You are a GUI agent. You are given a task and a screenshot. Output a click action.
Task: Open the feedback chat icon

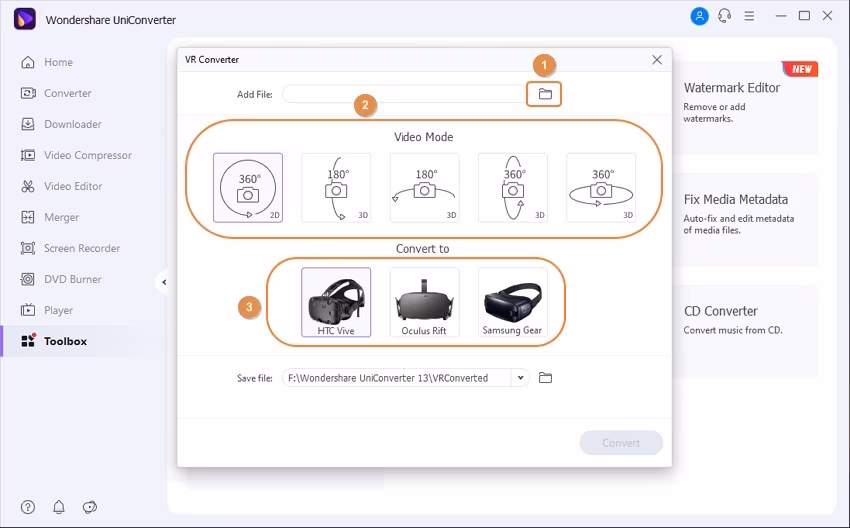[x=89, y=507]
